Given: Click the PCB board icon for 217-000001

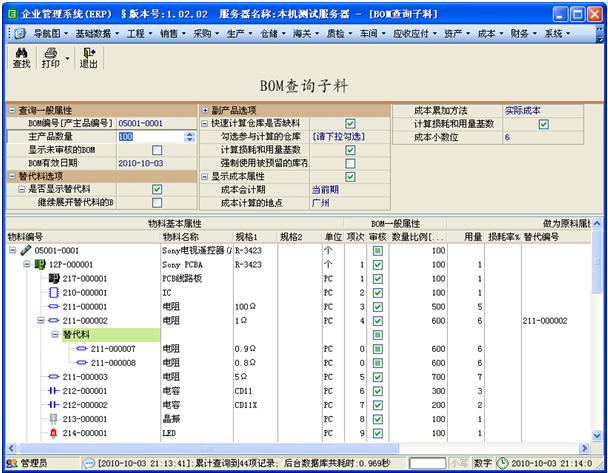Looking at the screenshot, I should (x=54, y=278).
